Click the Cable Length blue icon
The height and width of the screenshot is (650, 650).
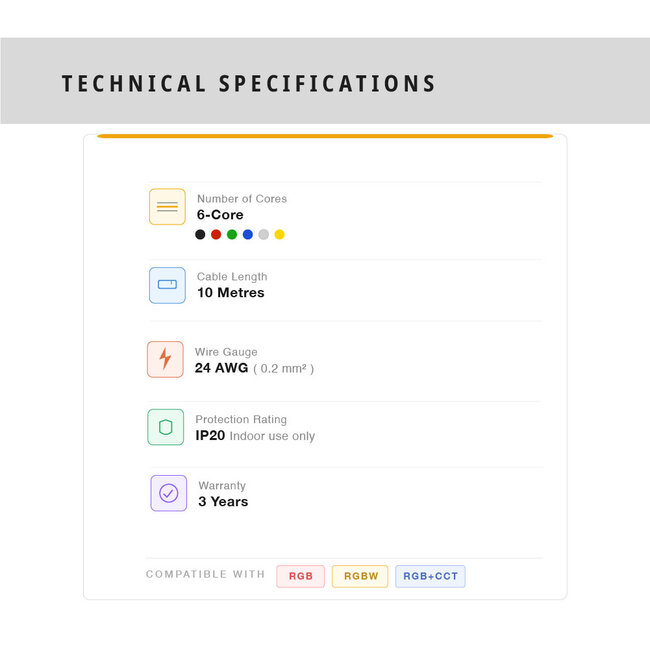coord(167,285)
